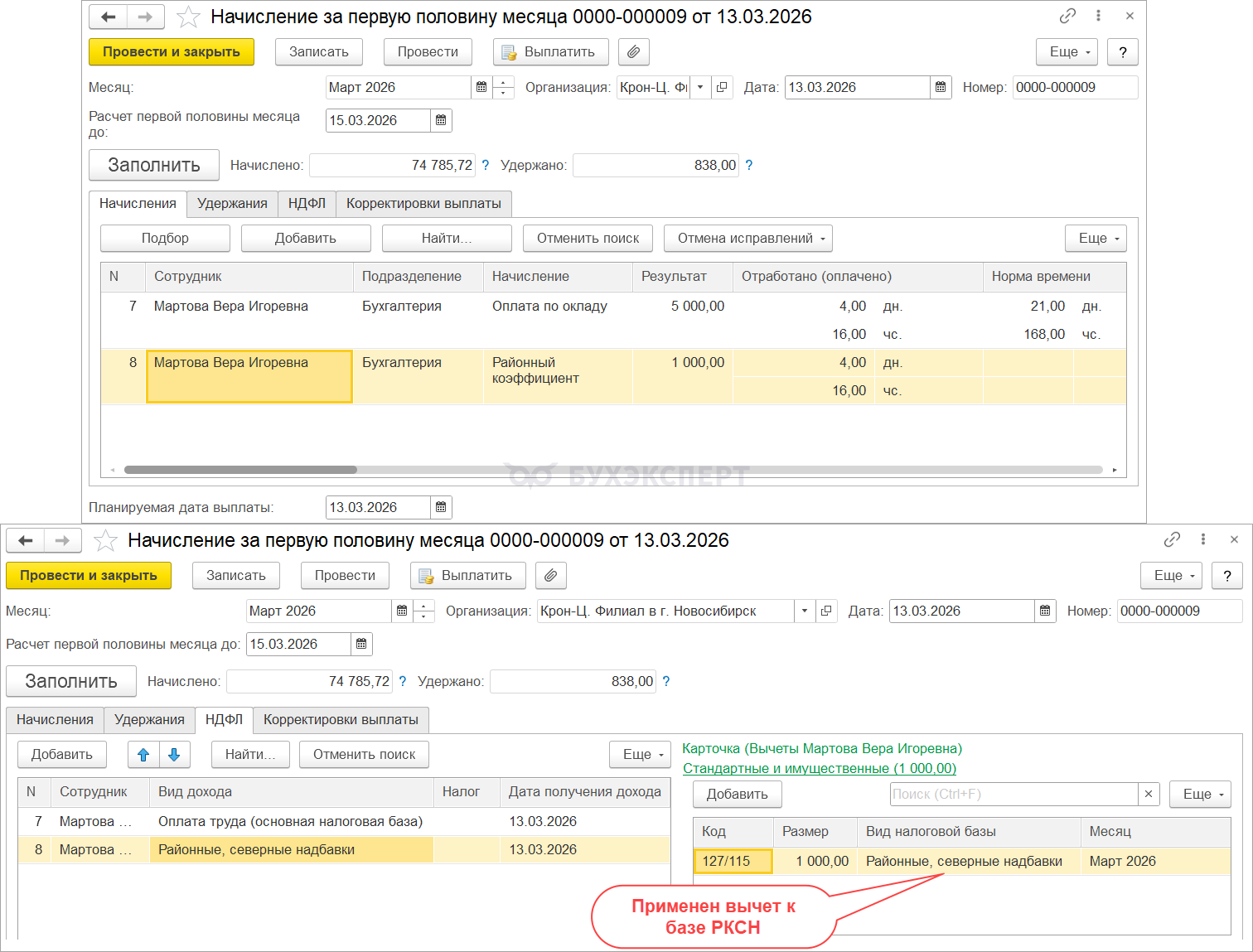
Task: Click the paperclip attachments icon in upper form
Action: 633,52
